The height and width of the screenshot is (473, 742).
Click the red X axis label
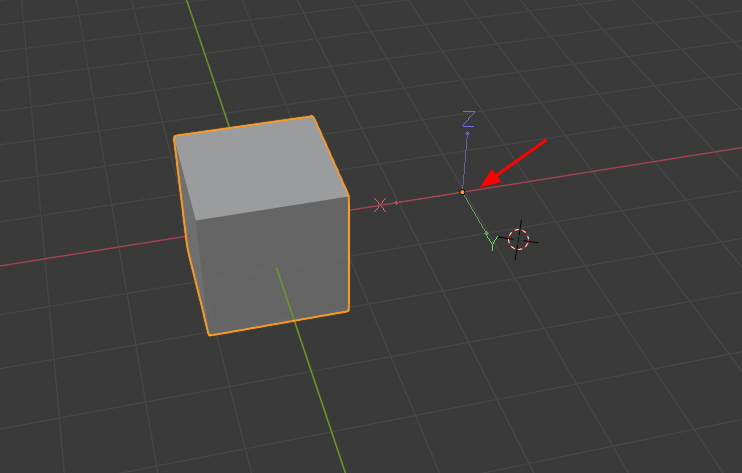point(380,205)
